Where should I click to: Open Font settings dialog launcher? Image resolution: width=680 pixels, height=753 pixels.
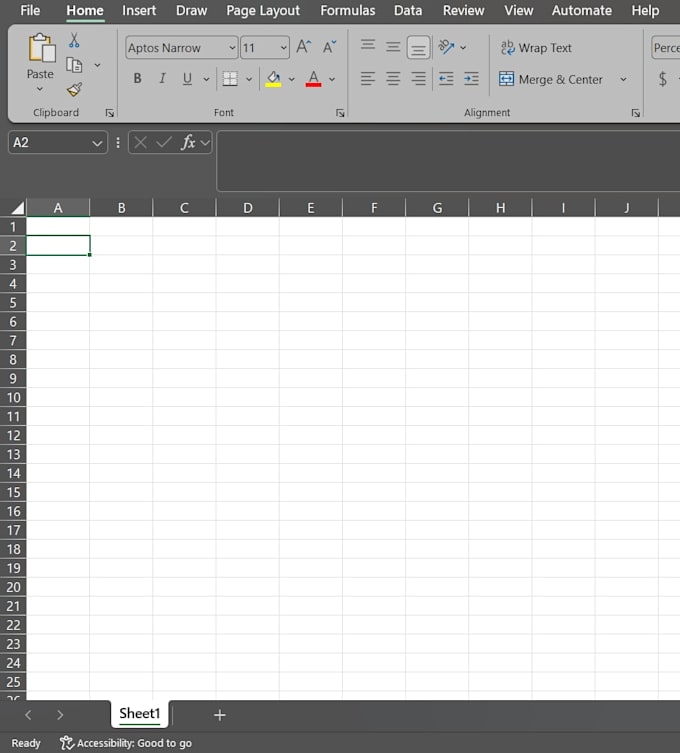click(x=340, y=113)
